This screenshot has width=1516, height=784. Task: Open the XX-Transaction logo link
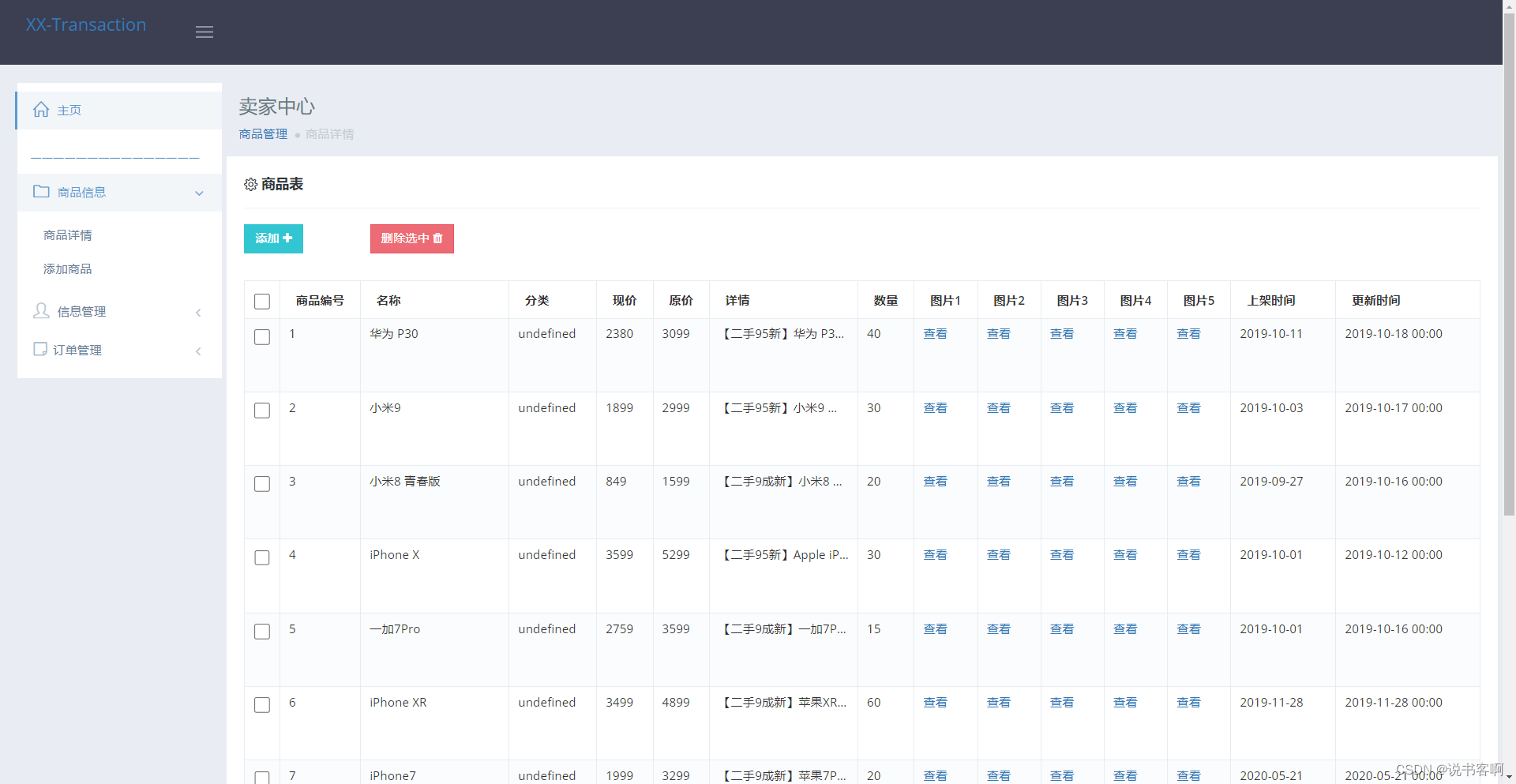[86, 24]
